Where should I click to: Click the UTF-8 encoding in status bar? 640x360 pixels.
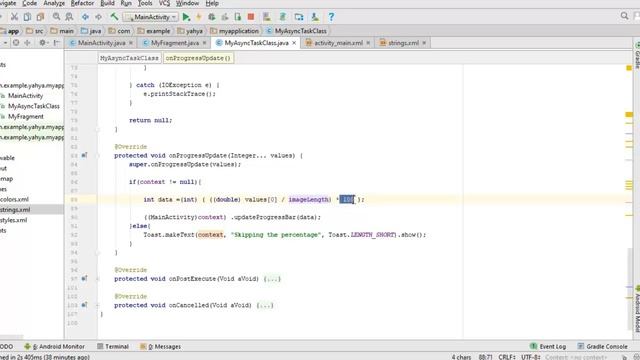(x=531, y=357)
